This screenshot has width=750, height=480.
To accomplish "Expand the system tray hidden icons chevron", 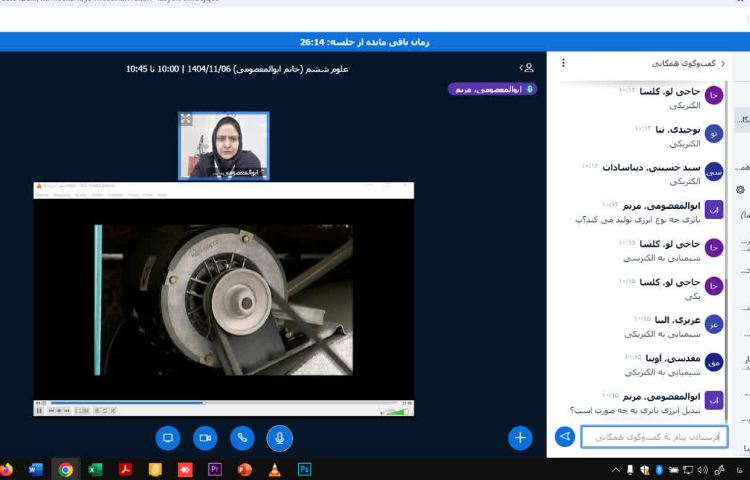I will click(x=616, y=470).
